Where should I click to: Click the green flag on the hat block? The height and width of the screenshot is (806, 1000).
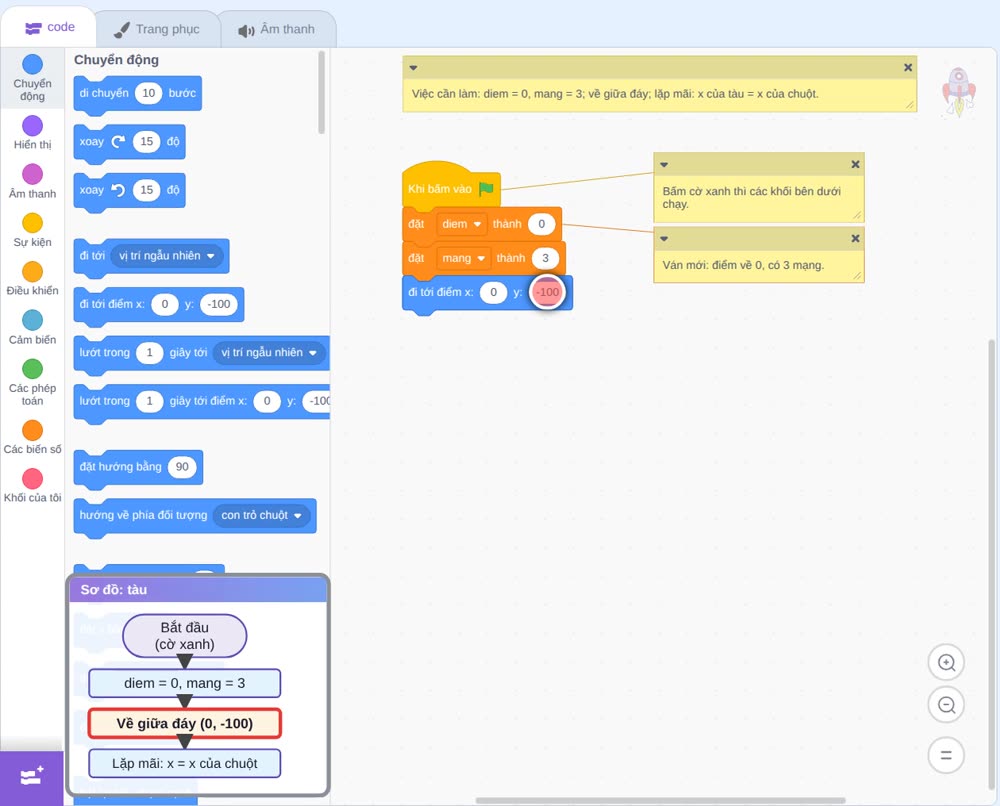pos(487,188)
